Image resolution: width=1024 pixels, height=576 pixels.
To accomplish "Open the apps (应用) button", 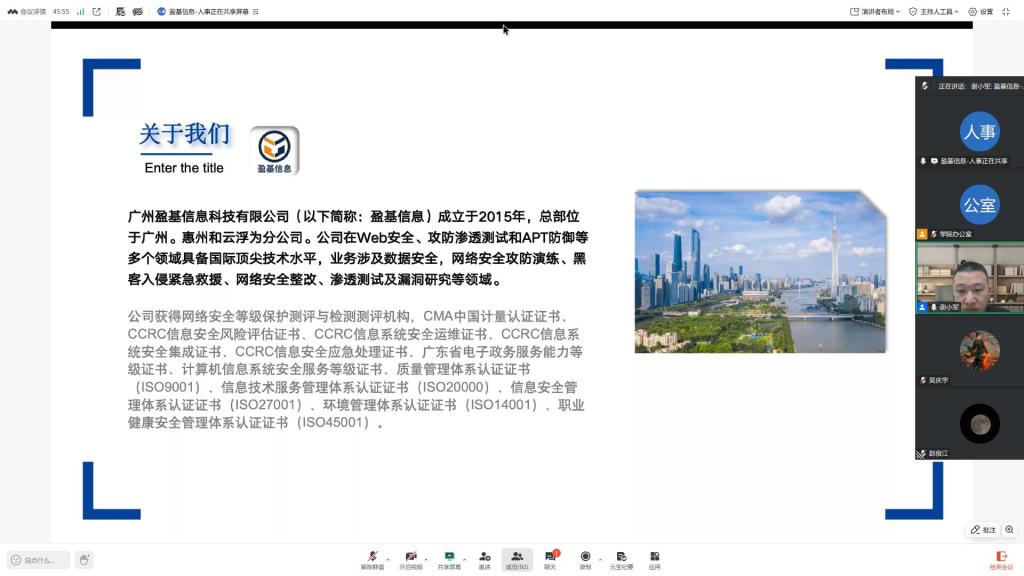I will click(654, 560).
